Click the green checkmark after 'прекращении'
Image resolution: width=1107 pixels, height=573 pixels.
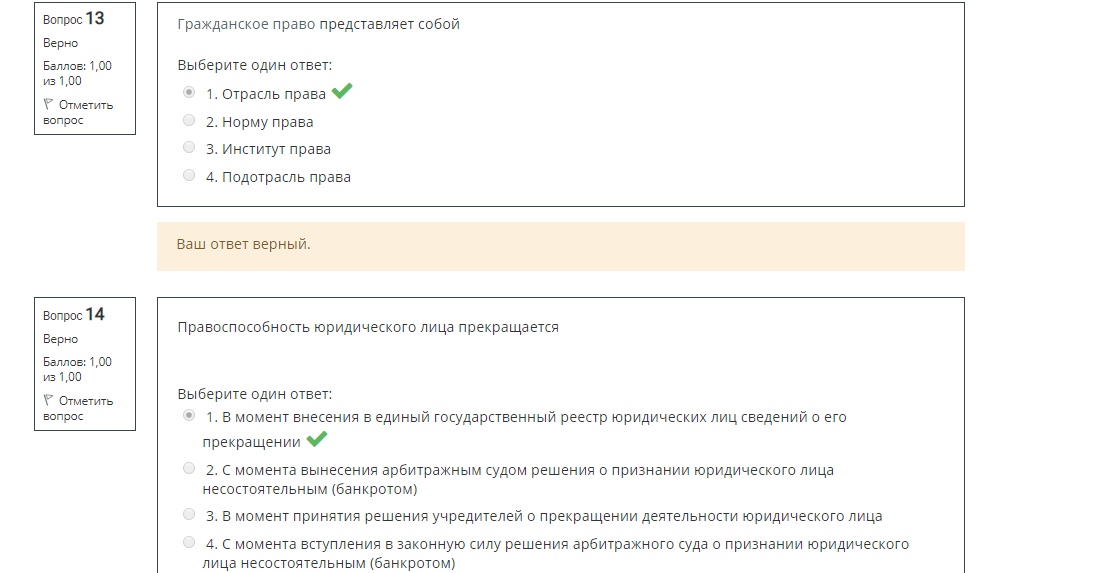click(316, 439)
